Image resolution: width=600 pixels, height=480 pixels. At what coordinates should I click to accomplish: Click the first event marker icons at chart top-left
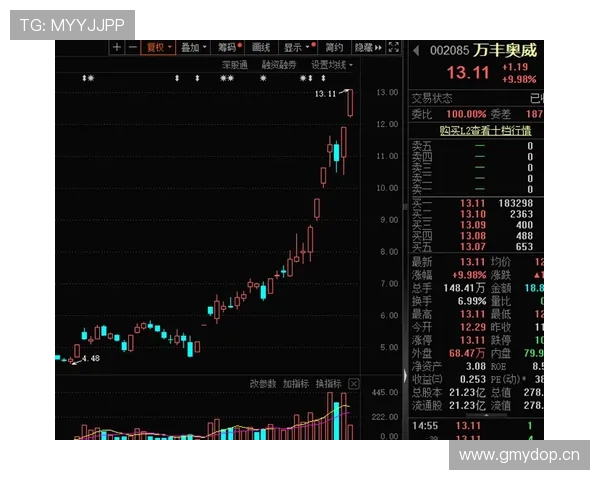pyautogui.click(x=88, y=78)
